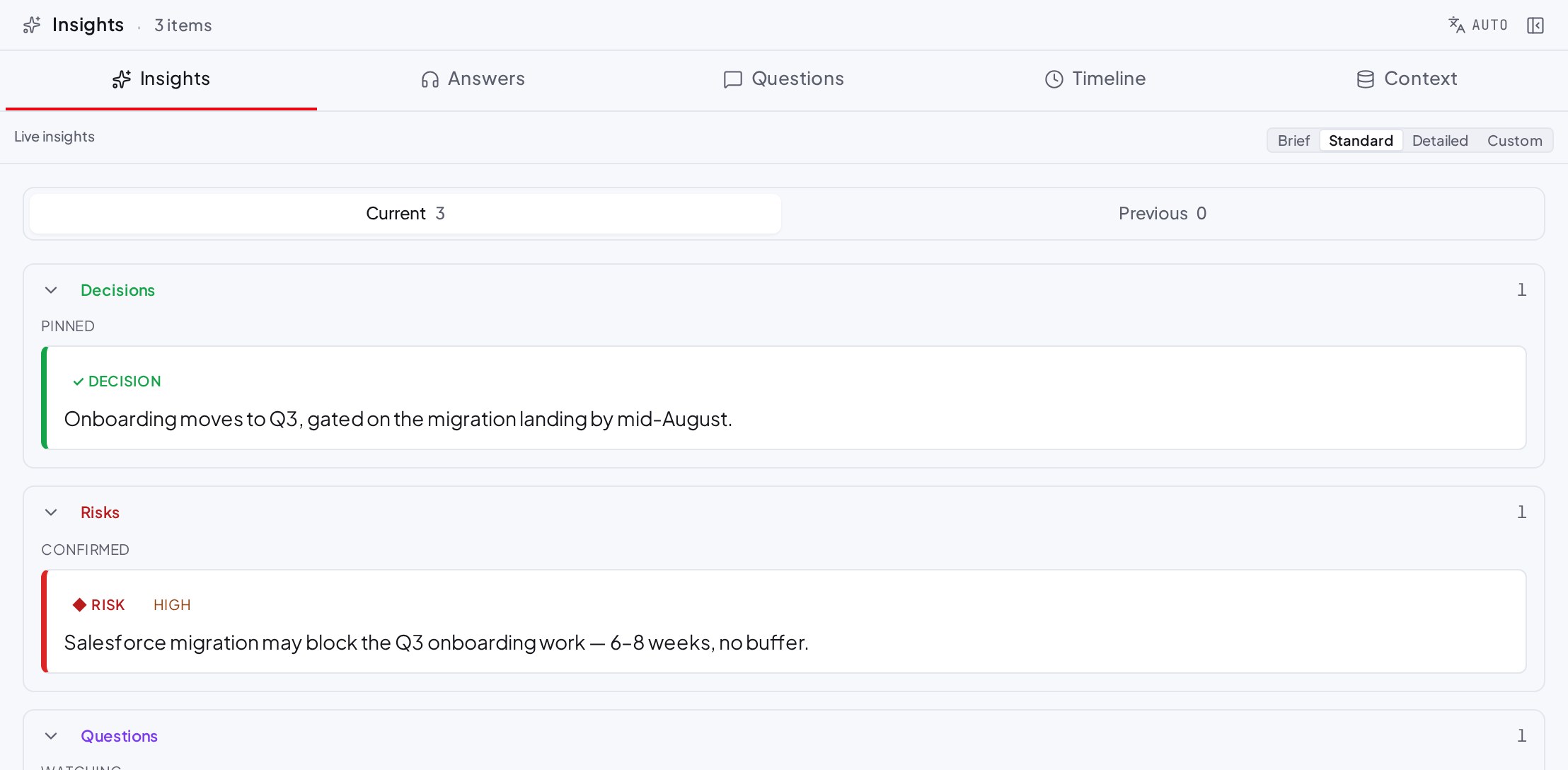Select Brief detail level

pyautogui.click(x=1293, y=141)
